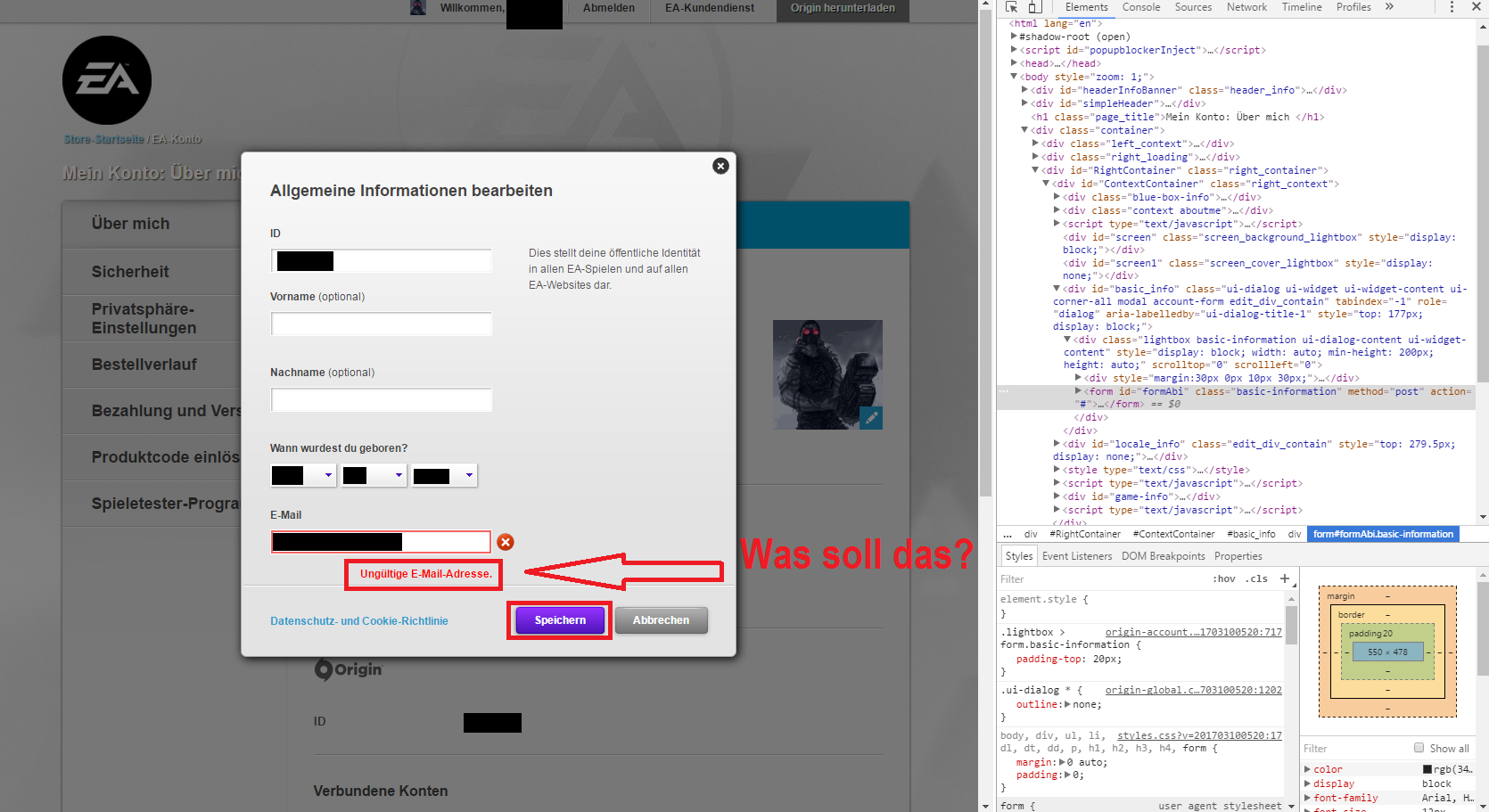The image size is (1489, 812).
Task: Toggle the :hov element state option
Action: (1224, 578)
